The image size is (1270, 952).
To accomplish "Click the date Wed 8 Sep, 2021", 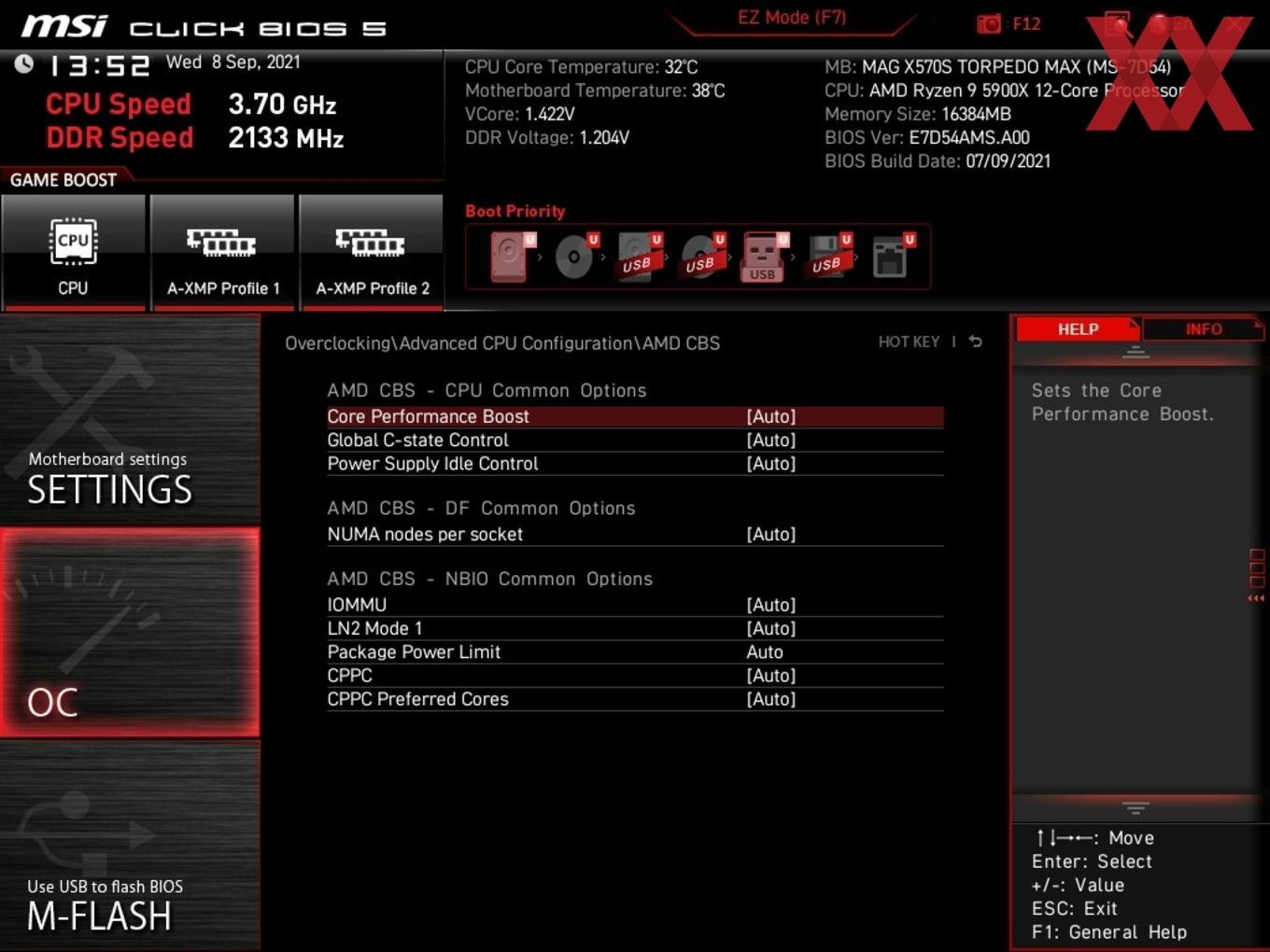I will coord(233,63).
